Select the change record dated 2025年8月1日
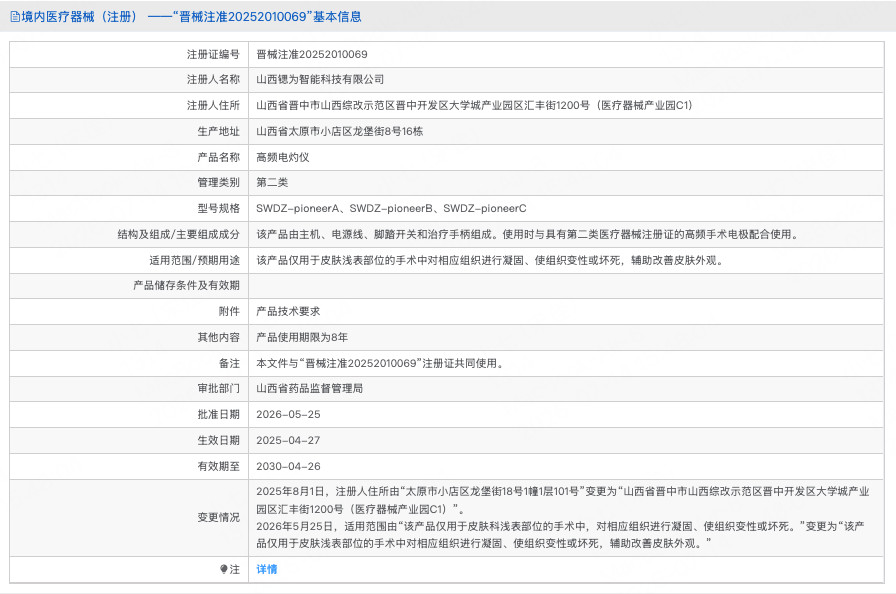This screenshot has height=594, width=896. (563, 500)
